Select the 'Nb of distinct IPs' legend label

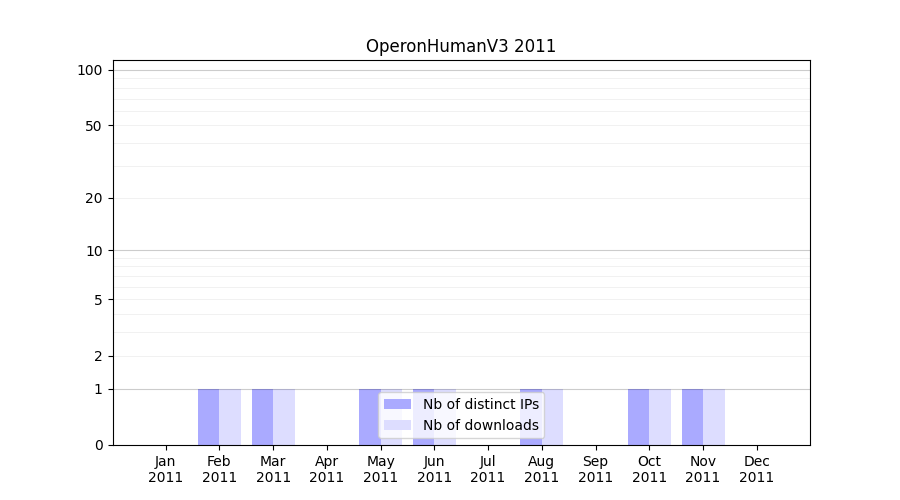pos(480,404)
